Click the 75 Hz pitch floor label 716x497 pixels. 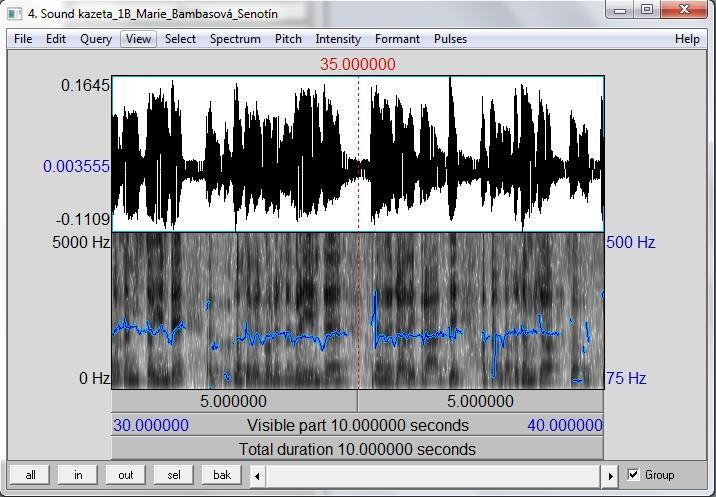[x=626, y=378]
